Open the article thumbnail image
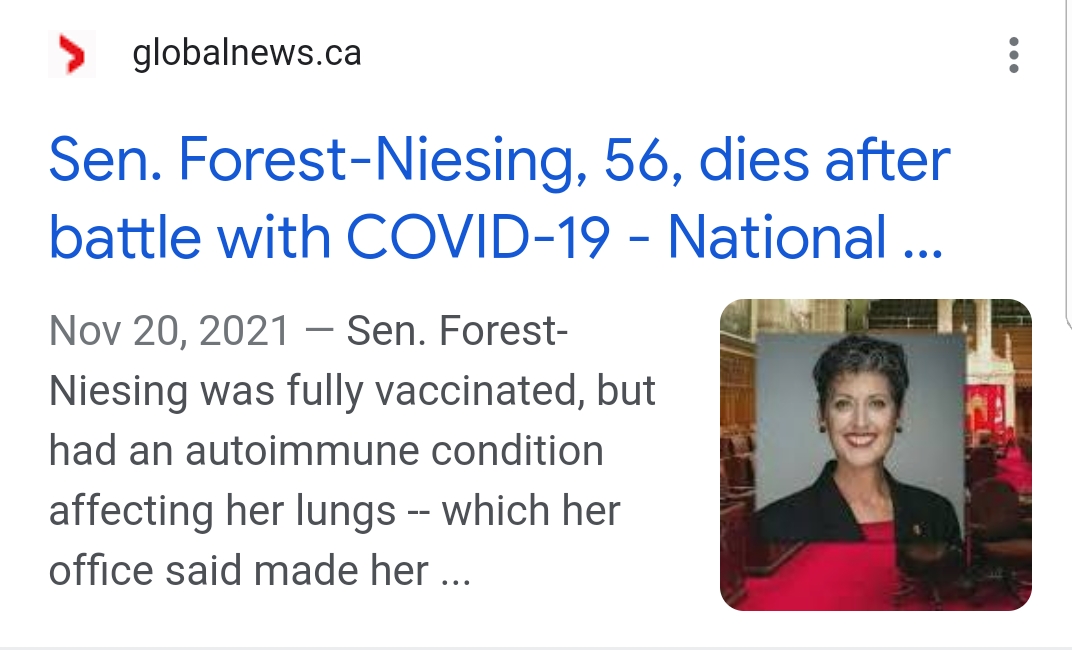 pyautogui.click(x=876, y=455)
